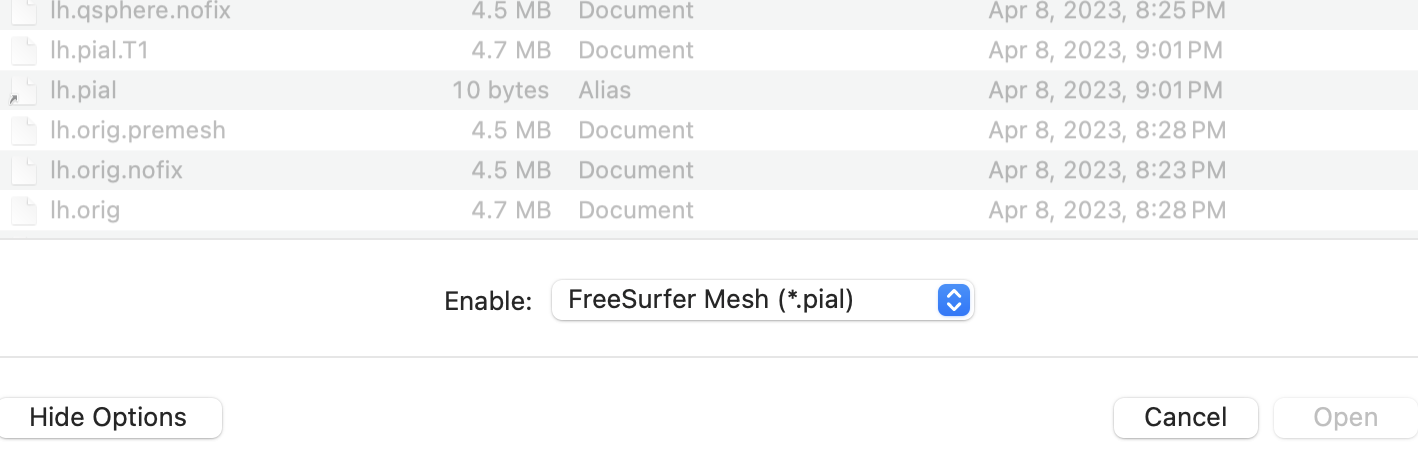Select the lh.orig.nofix file name
Viewport: 1418px width, 466px height.
(x=116, y=171)
